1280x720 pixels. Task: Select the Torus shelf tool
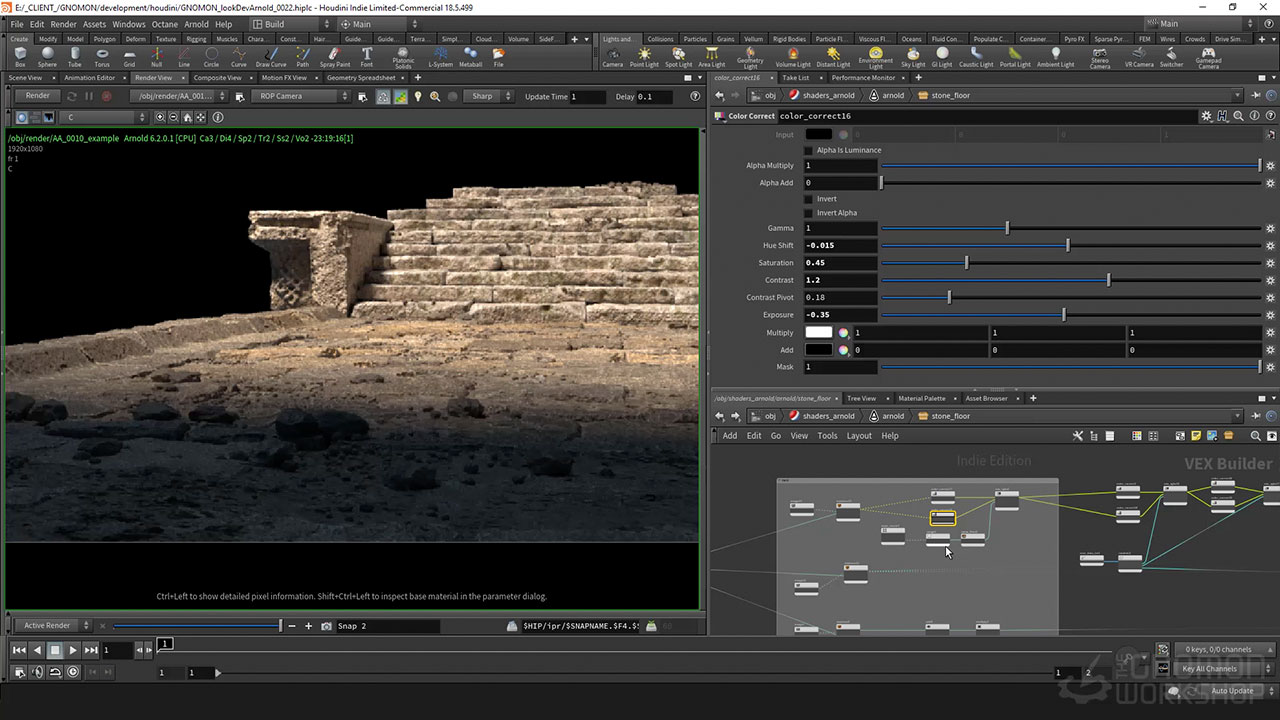(102, 57)
